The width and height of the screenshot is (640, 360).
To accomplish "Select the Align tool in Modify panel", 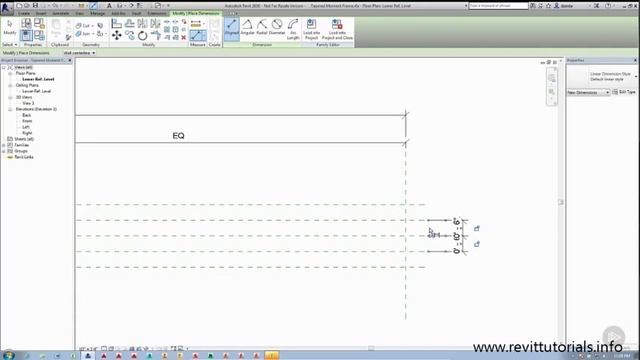I will pyautogui.click(x=117, y=24).
